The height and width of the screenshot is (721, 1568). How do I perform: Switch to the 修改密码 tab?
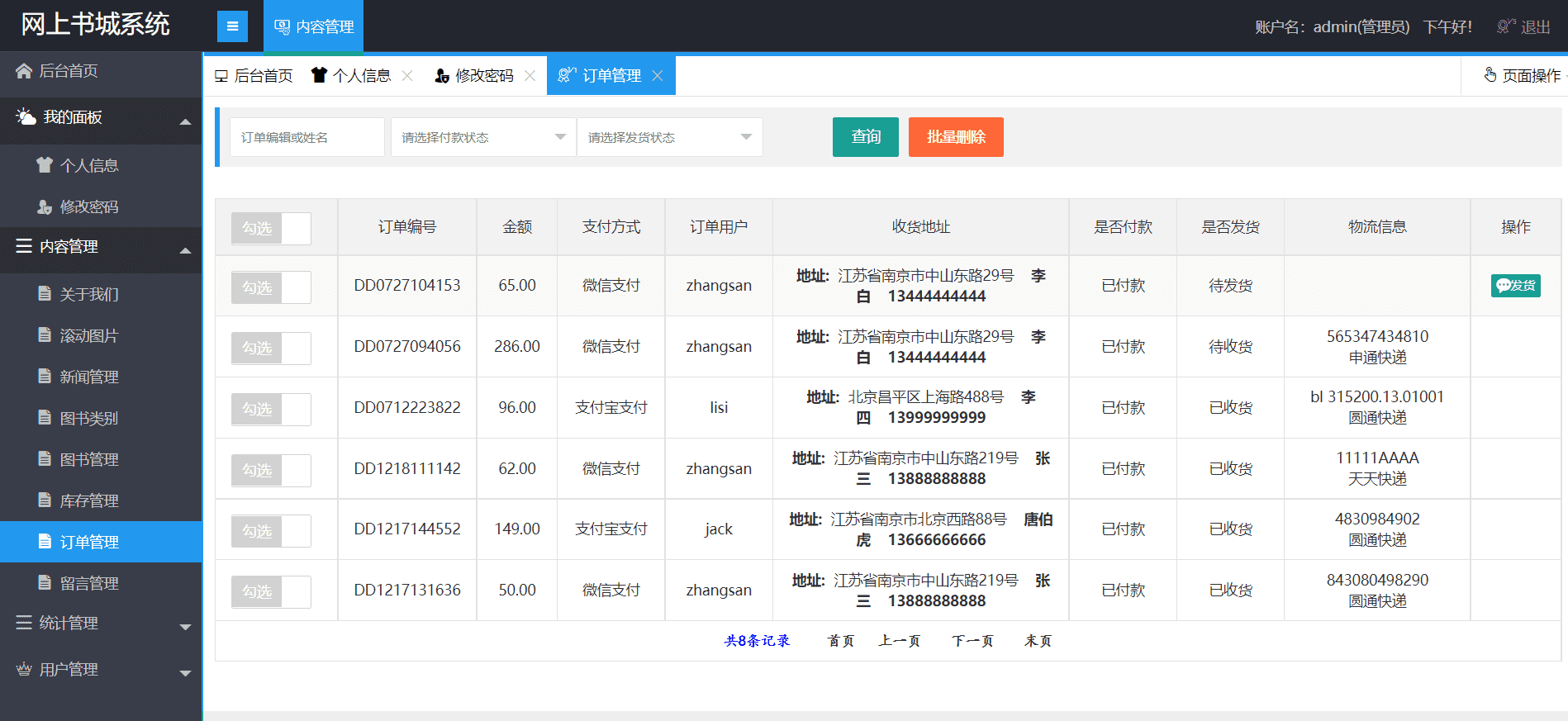click(476, 76)
